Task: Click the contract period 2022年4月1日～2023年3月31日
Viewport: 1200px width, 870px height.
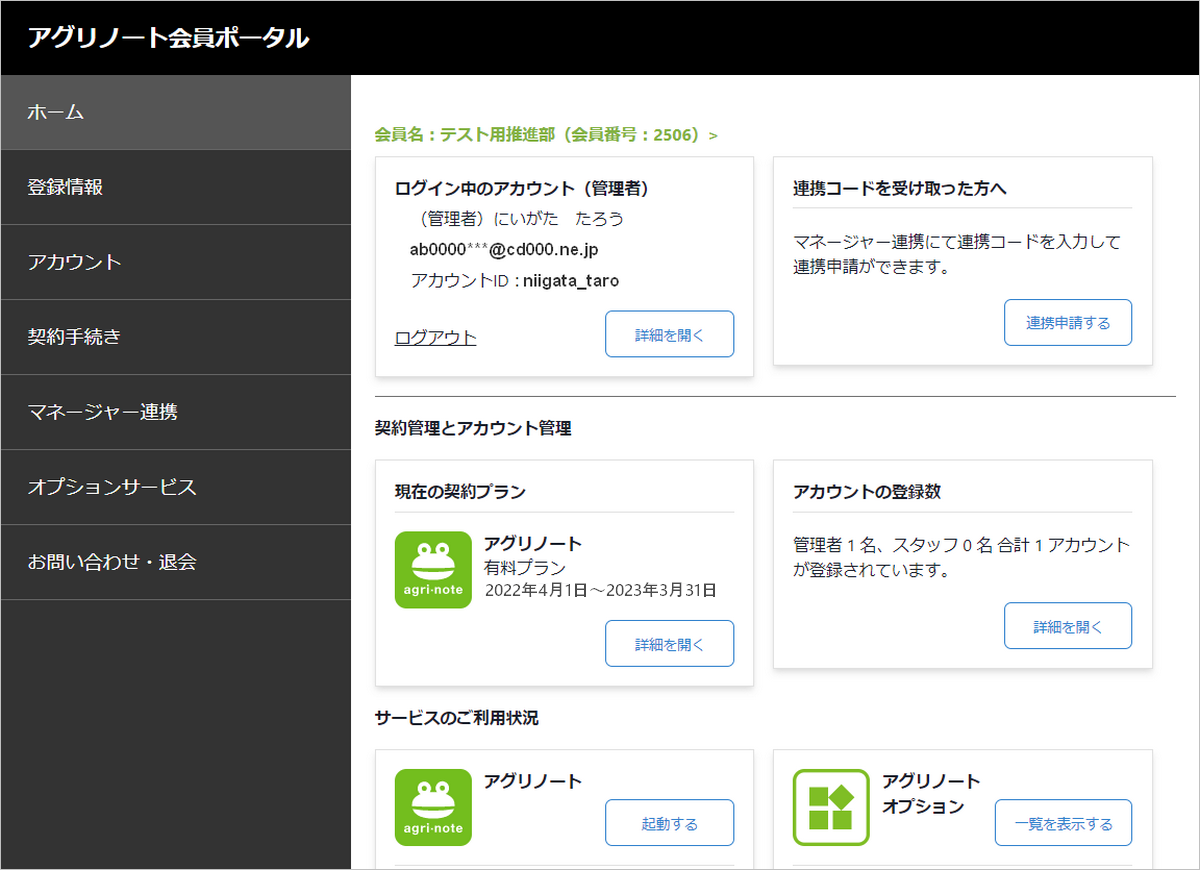Action: (x=600, y=590)
